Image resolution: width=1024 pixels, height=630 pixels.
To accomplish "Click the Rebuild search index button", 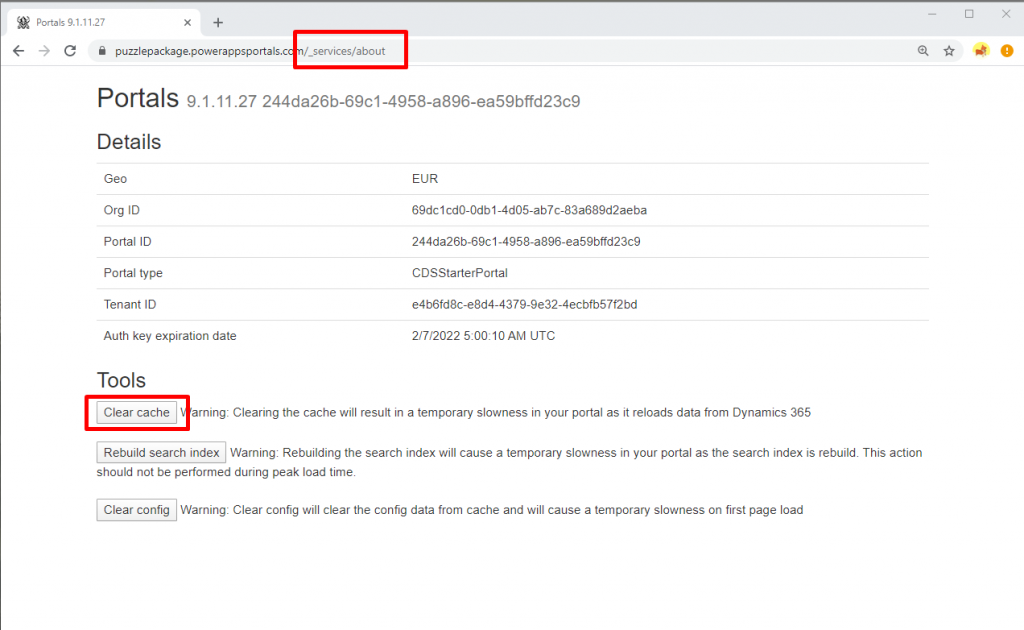I will coord(161,452).
